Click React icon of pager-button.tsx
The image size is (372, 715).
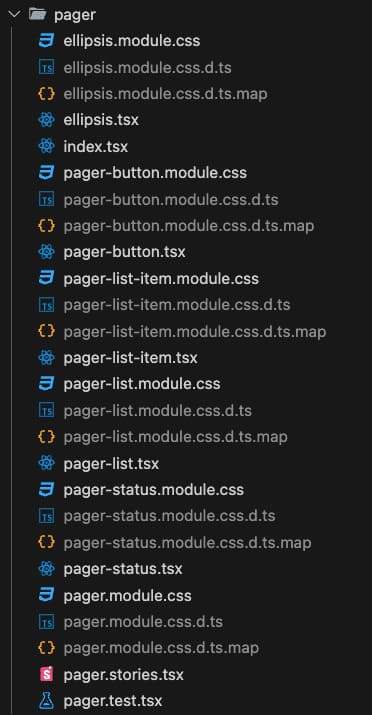point(46,252)
